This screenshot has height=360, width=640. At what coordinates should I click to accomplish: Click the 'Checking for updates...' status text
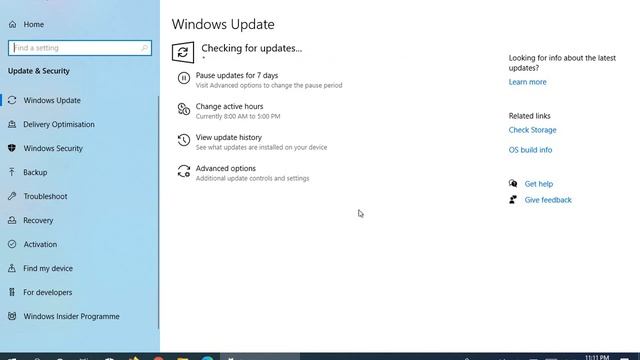pyautogui.click(x=251, y=48)
